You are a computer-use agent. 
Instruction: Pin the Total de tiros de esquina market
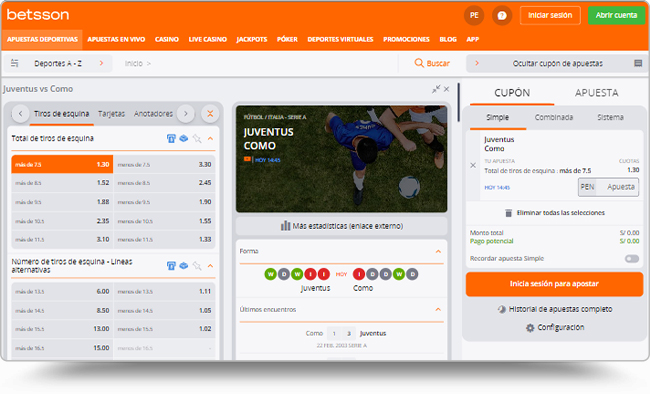[x=197, y=139]
